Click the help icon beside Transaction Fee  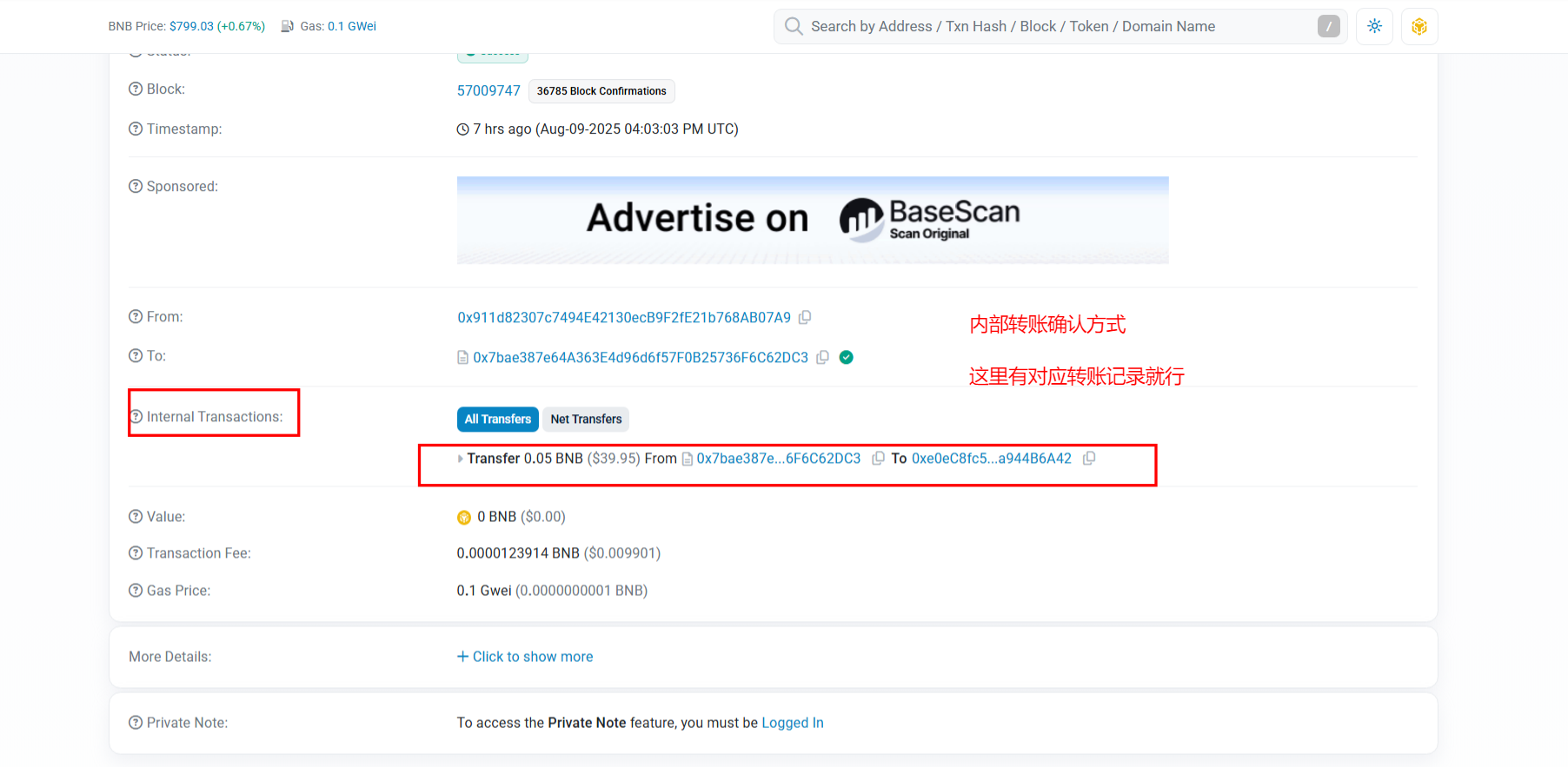pos(136,553)
